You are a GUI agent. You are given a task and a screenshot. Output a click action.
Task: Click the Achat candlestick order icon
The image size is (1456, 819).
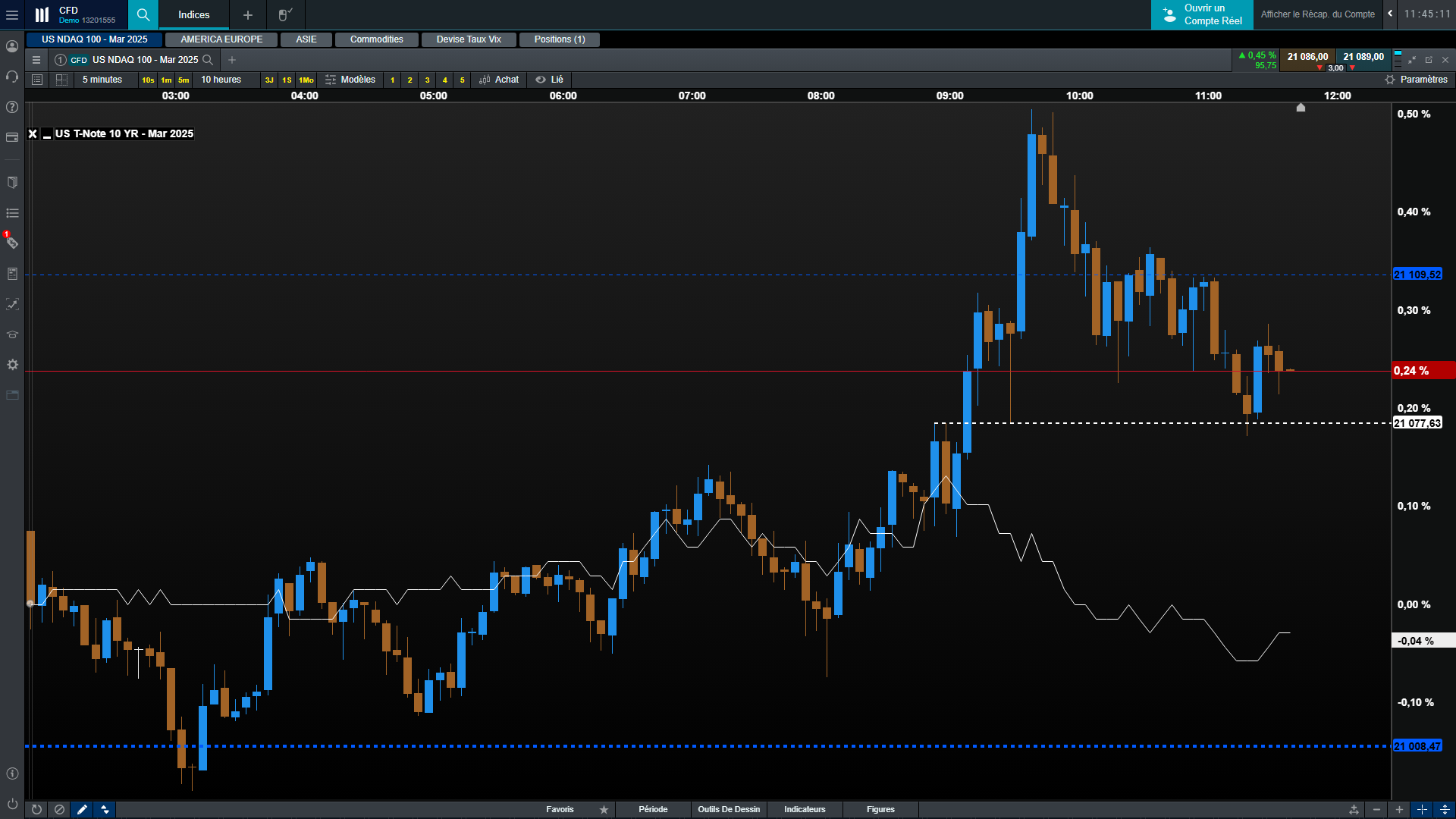[485, 80]
